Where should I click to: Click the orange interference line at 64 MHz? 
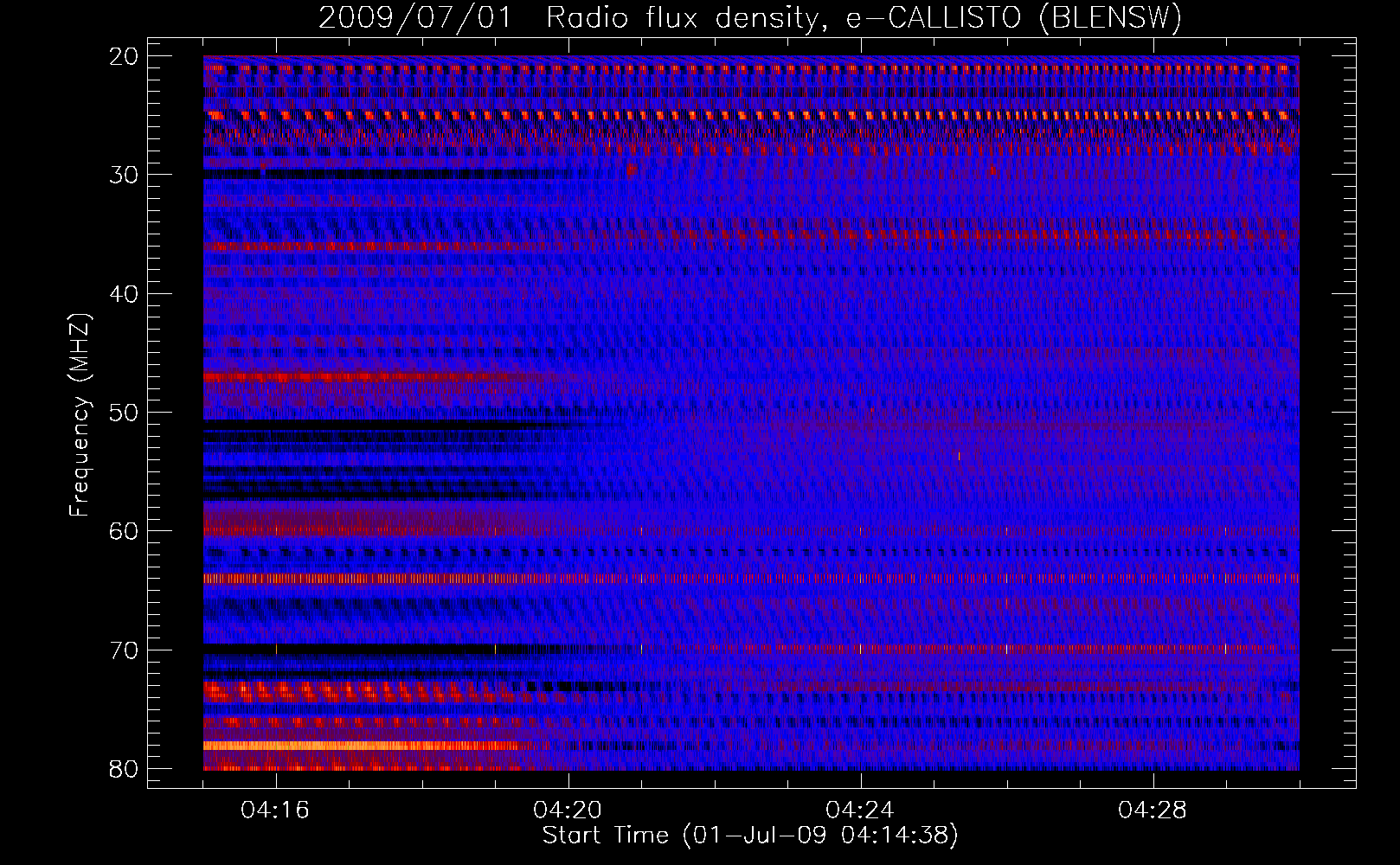[751, 578]
